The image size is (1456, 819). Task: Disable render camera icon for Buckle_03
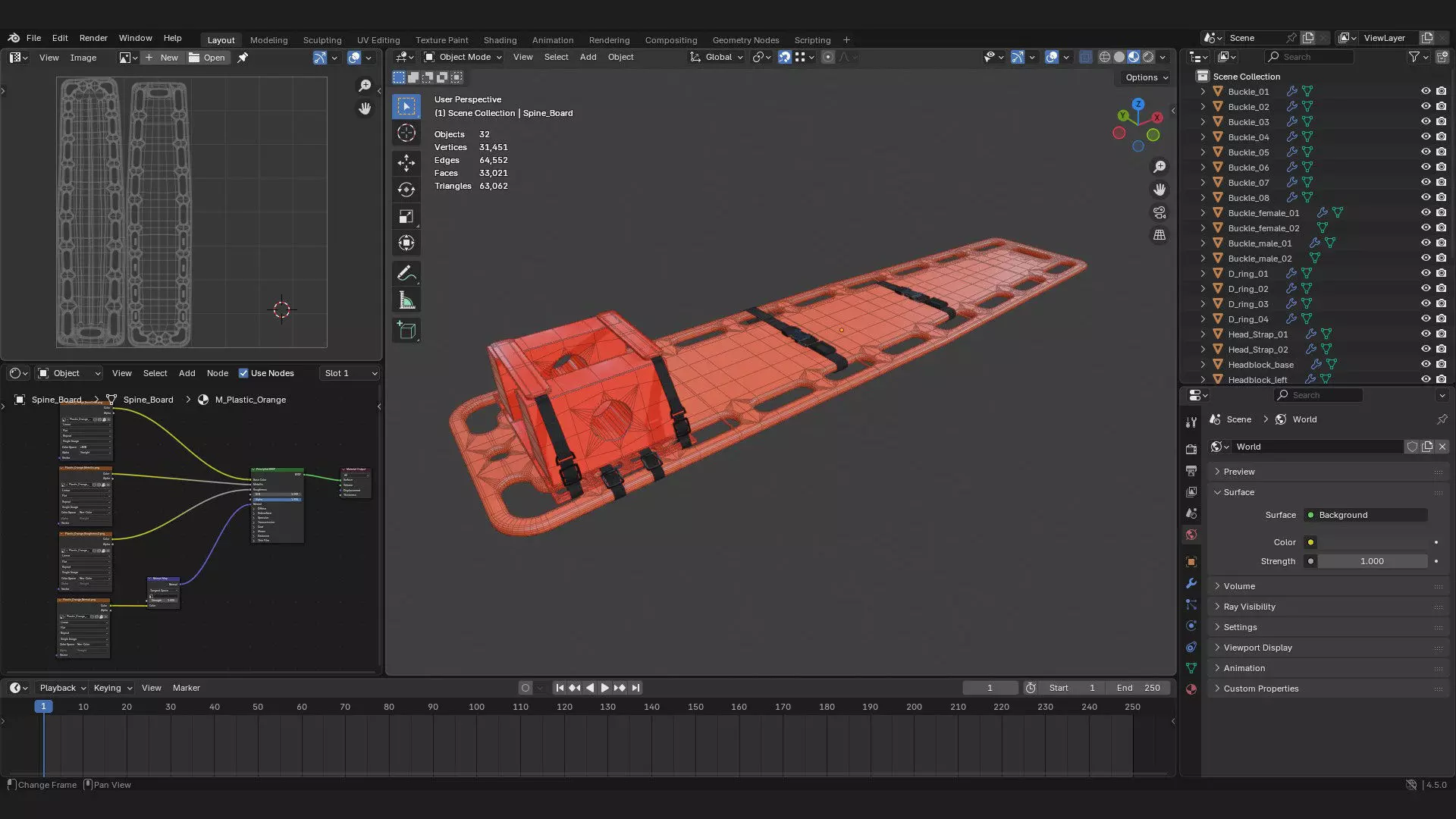[1441, 121]
